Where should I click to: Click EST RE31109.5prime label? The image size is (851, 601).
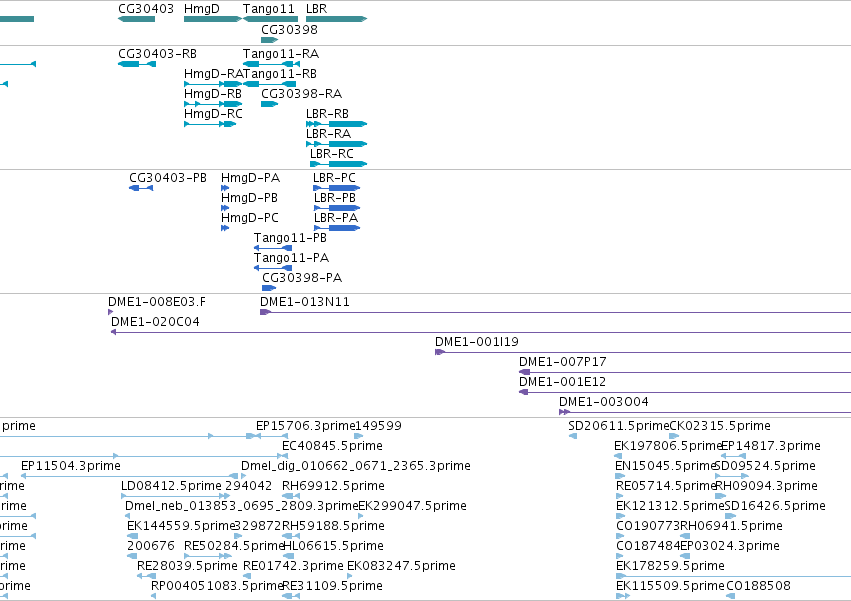pos(332,586)
